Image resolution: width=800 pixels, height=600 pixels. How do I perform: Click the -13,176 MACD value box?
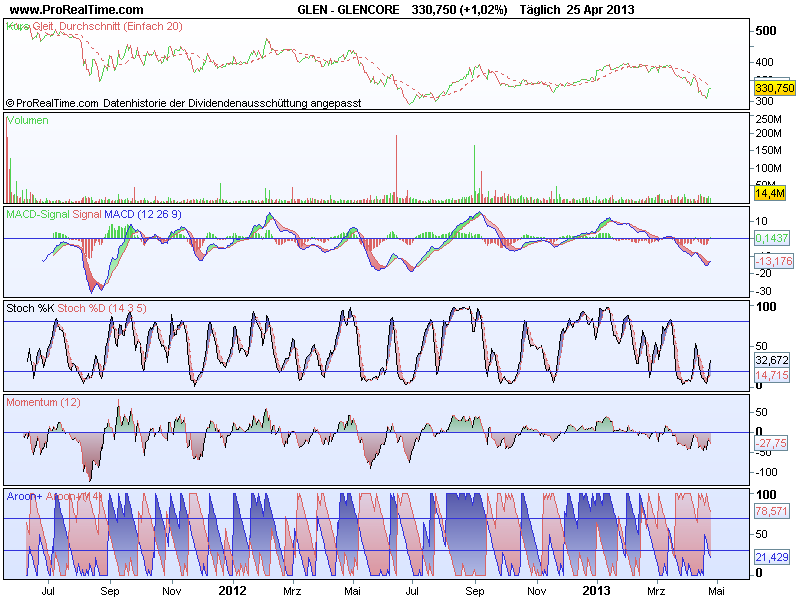coord(773,261)
